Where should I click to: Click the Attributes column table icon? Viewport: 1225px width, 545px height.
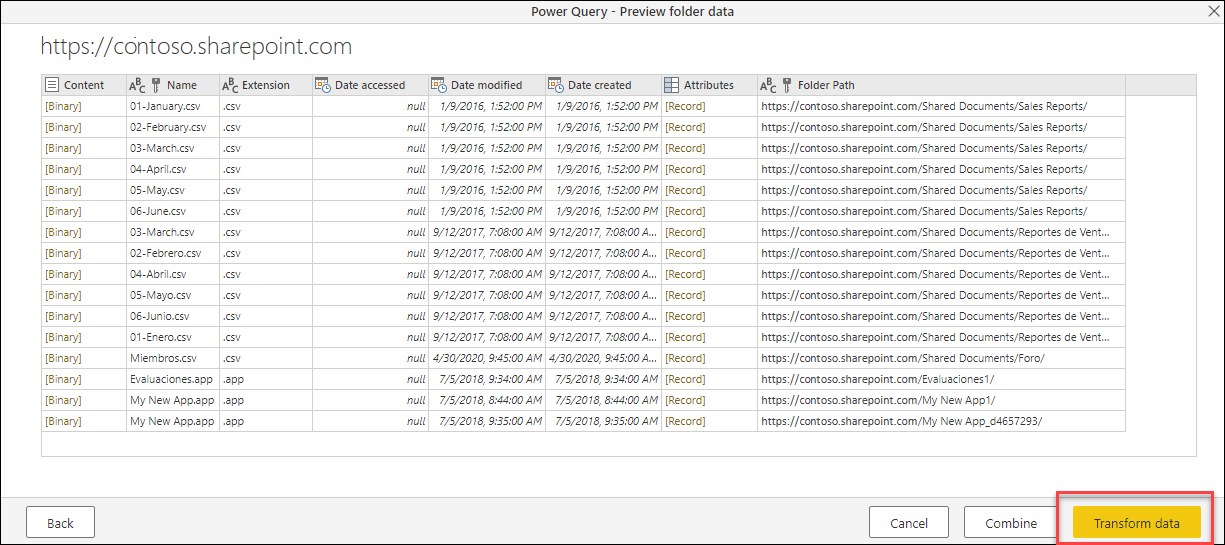click(x=672, y=85)
